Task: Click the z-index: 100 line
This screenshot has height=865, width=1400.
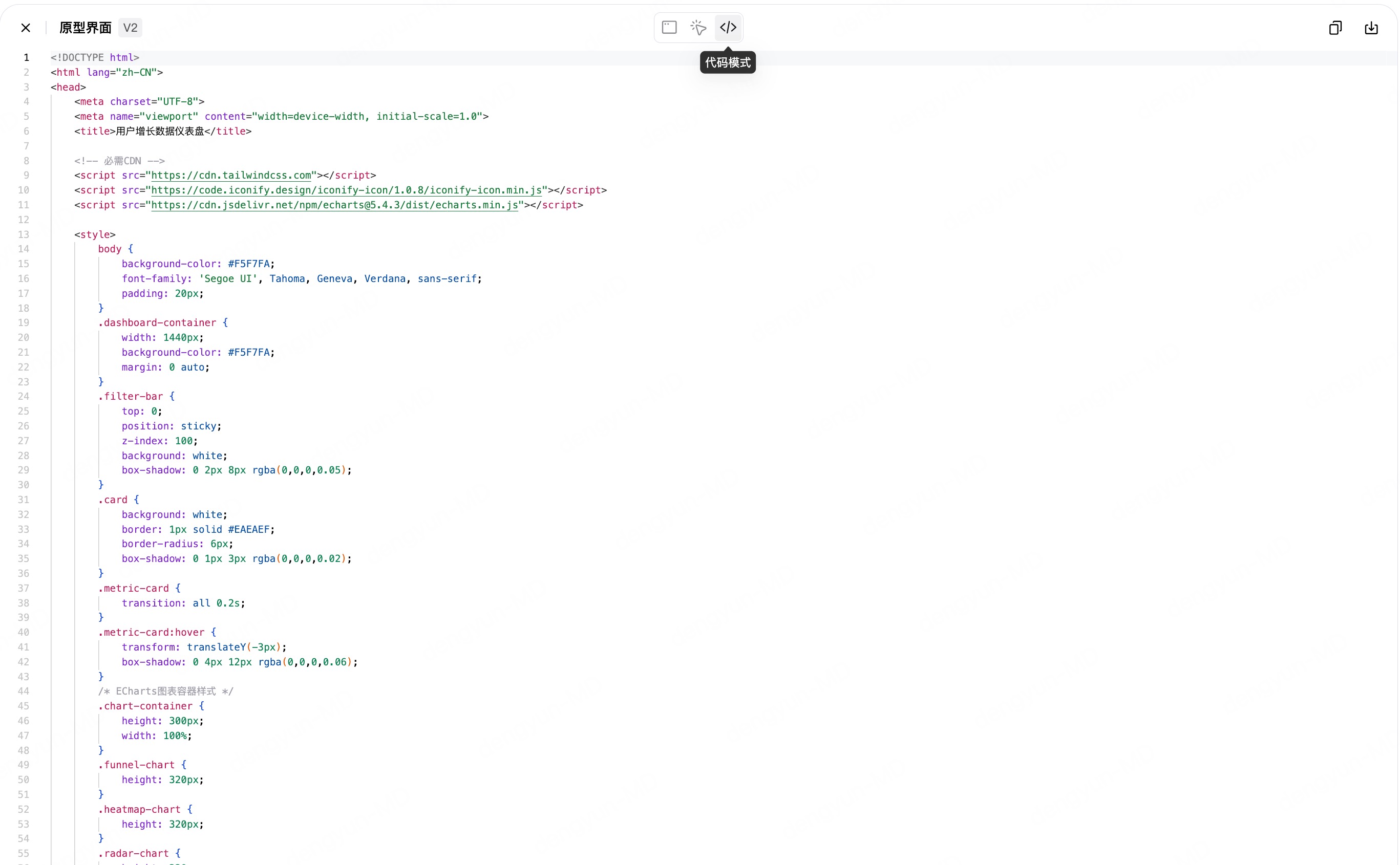Action: (x=160, y=441)
